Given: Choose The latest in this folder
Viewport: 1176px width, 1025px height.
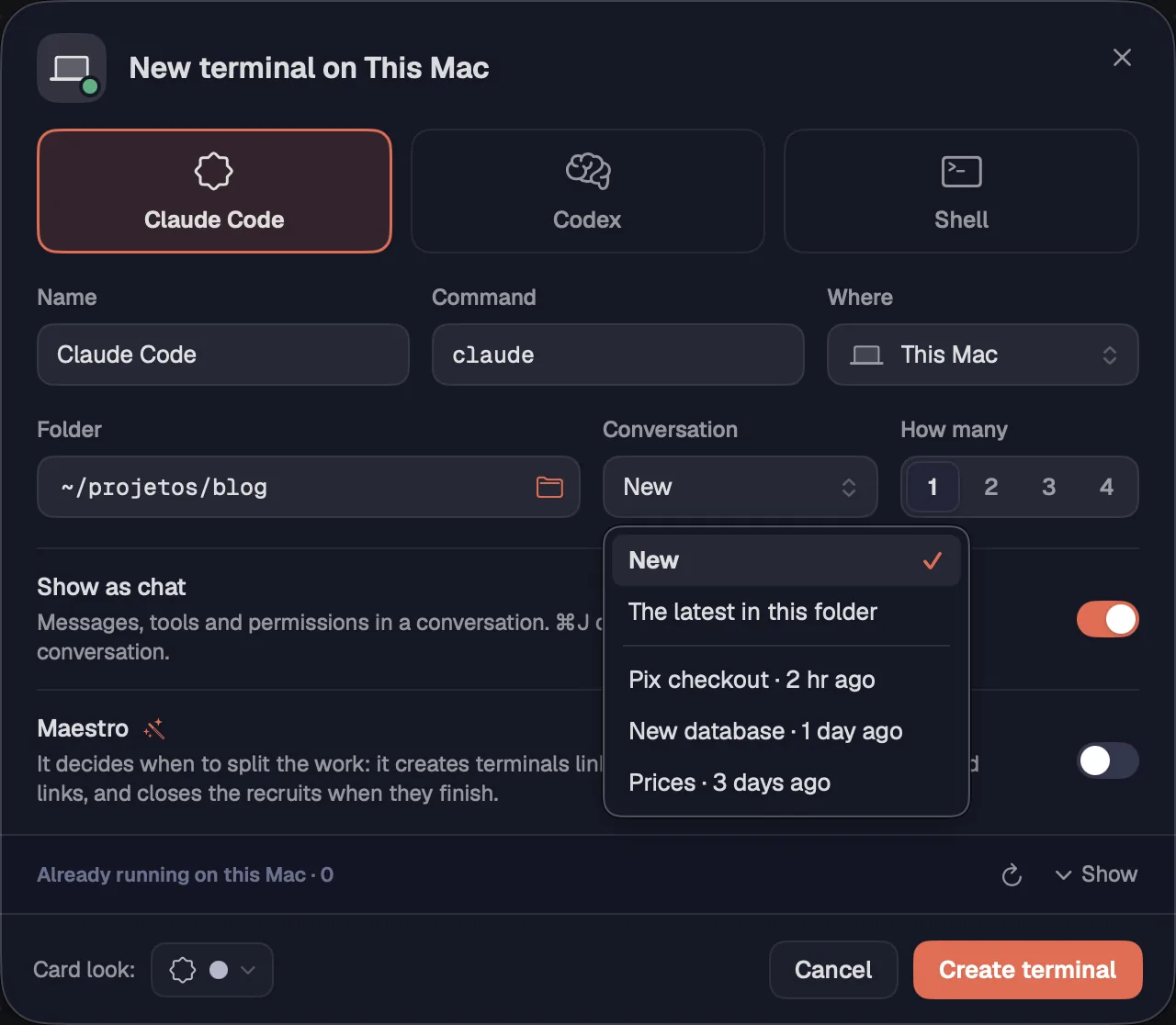Looking at the screenshot, I should [786, 612].
